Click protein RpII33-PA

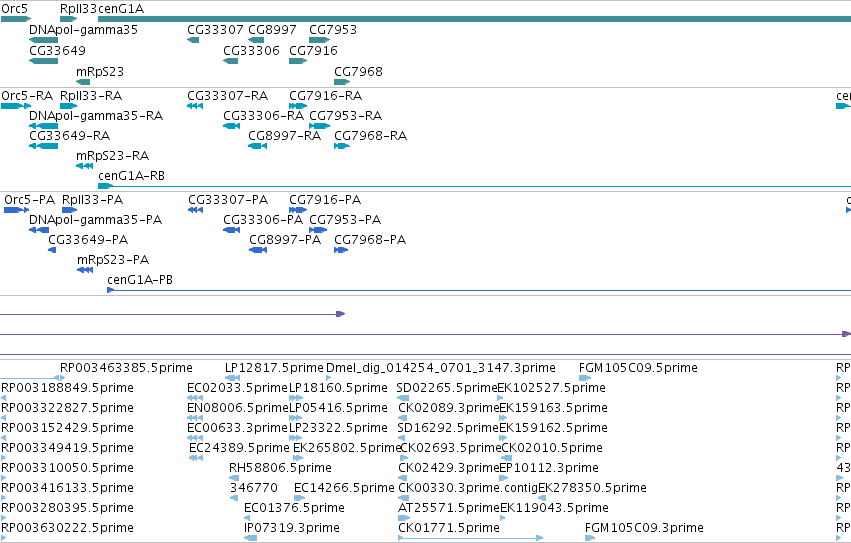point(69,210)
